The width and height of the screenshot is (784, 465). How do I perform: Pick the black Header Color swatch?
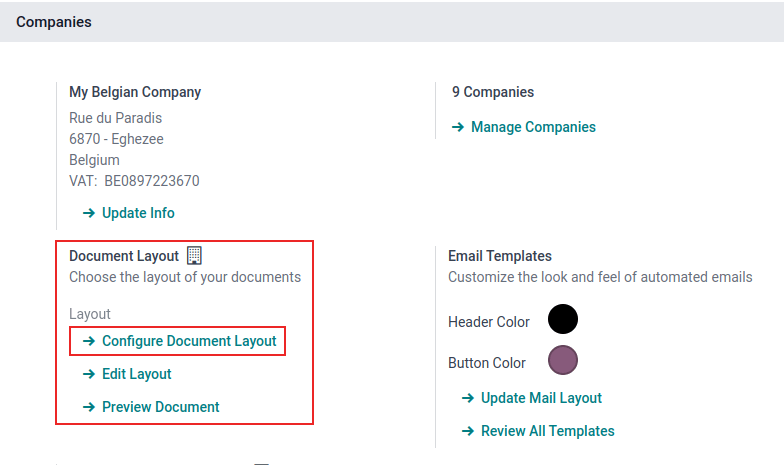[x=563, y=320]
